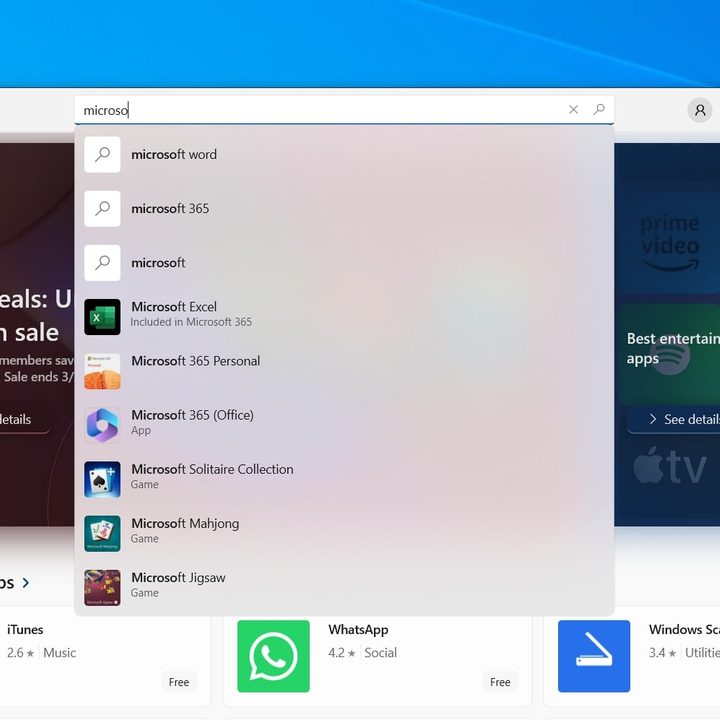Select the plain 'microsoft' search suggestion
Screen dimensions: 720x720
pos(344,263)
